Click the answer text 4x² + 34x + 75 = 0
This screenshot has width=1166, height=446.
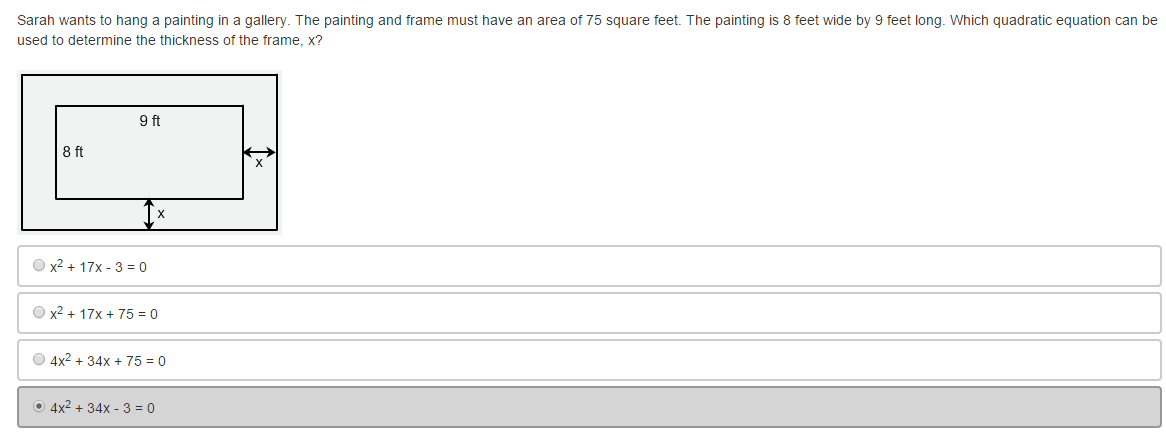pos(108,361)
